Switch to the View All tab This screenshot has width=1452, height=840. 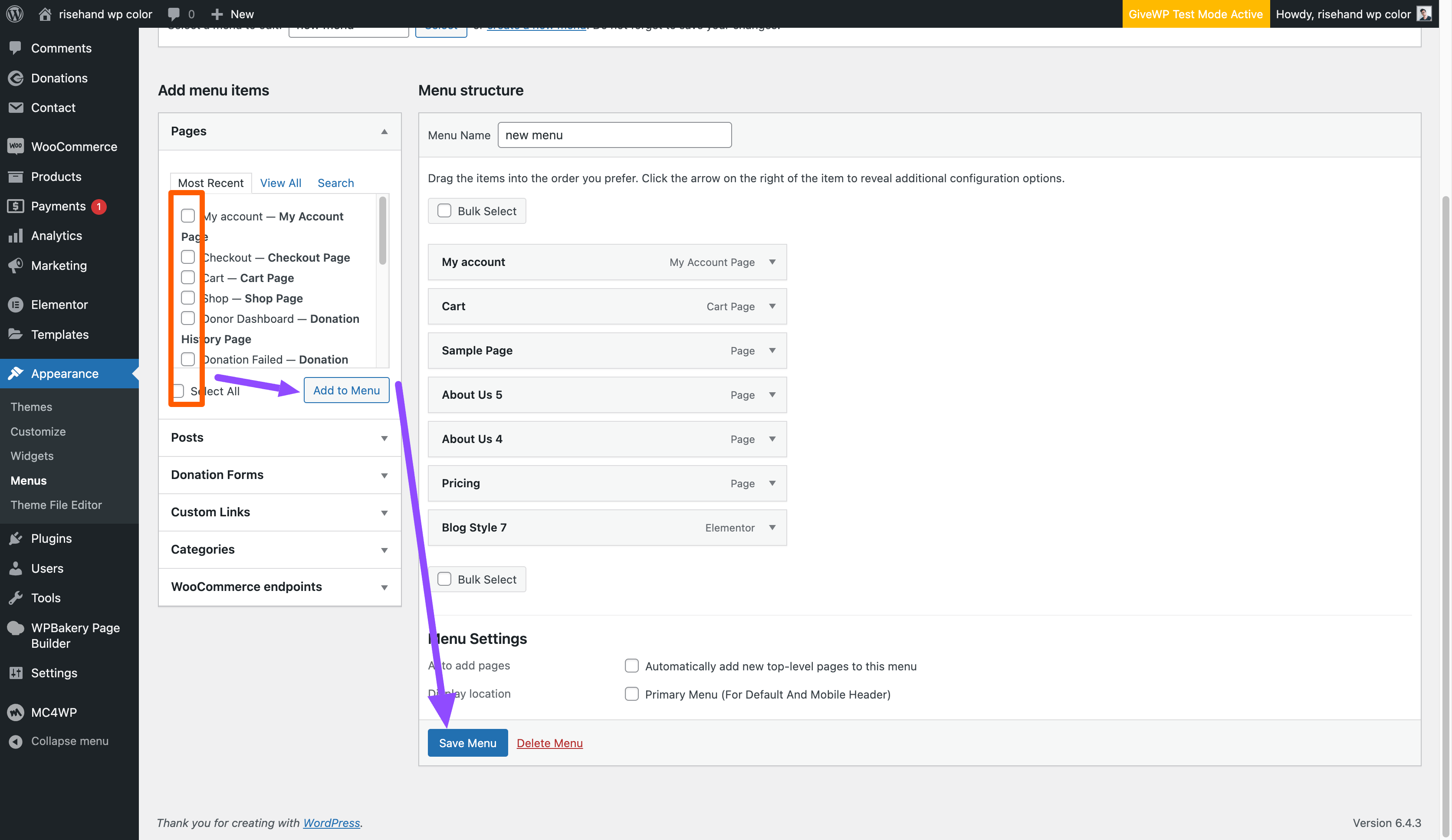coord(281,183)
